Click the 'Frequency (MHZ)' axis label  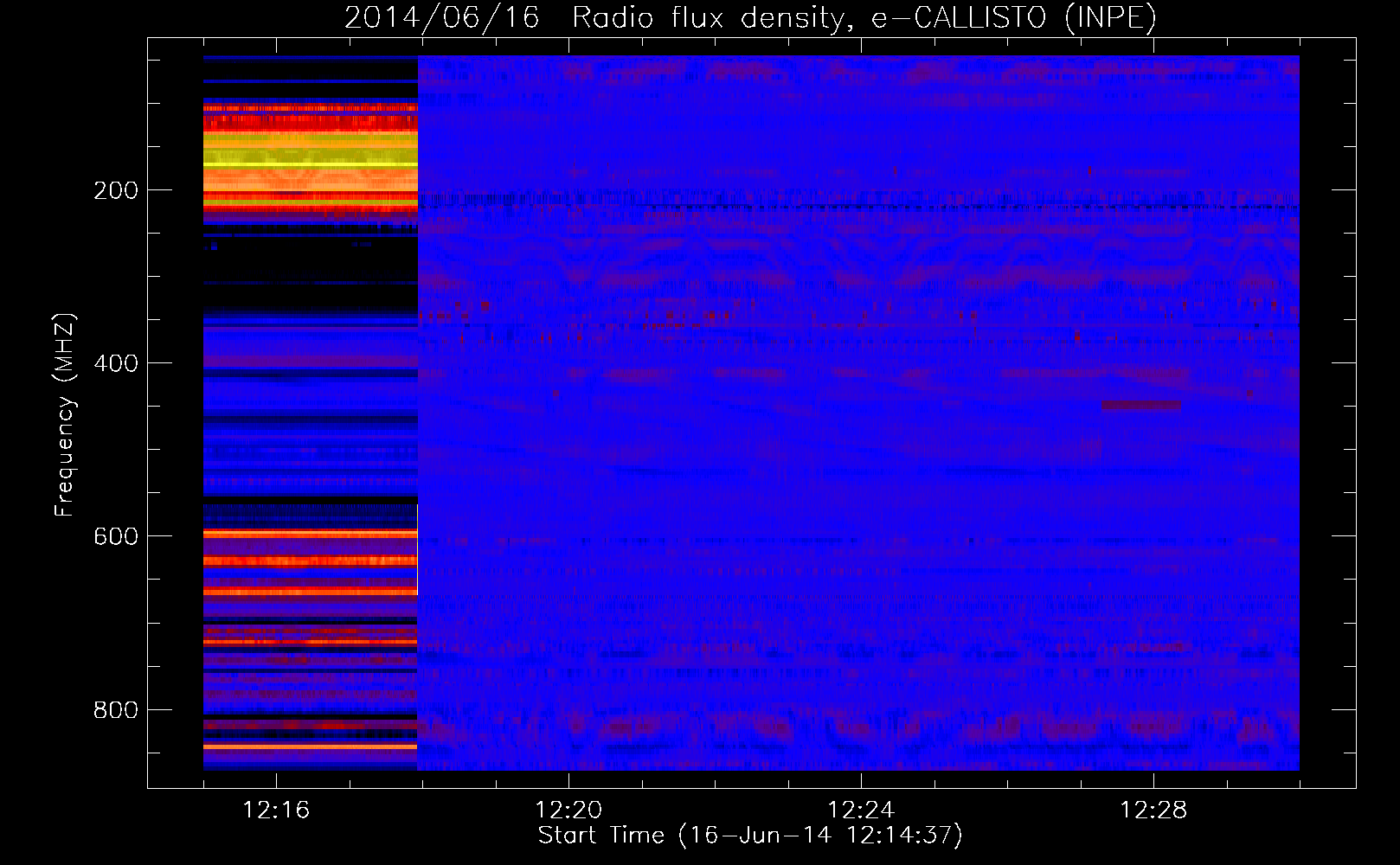click(x=65, y=415)
